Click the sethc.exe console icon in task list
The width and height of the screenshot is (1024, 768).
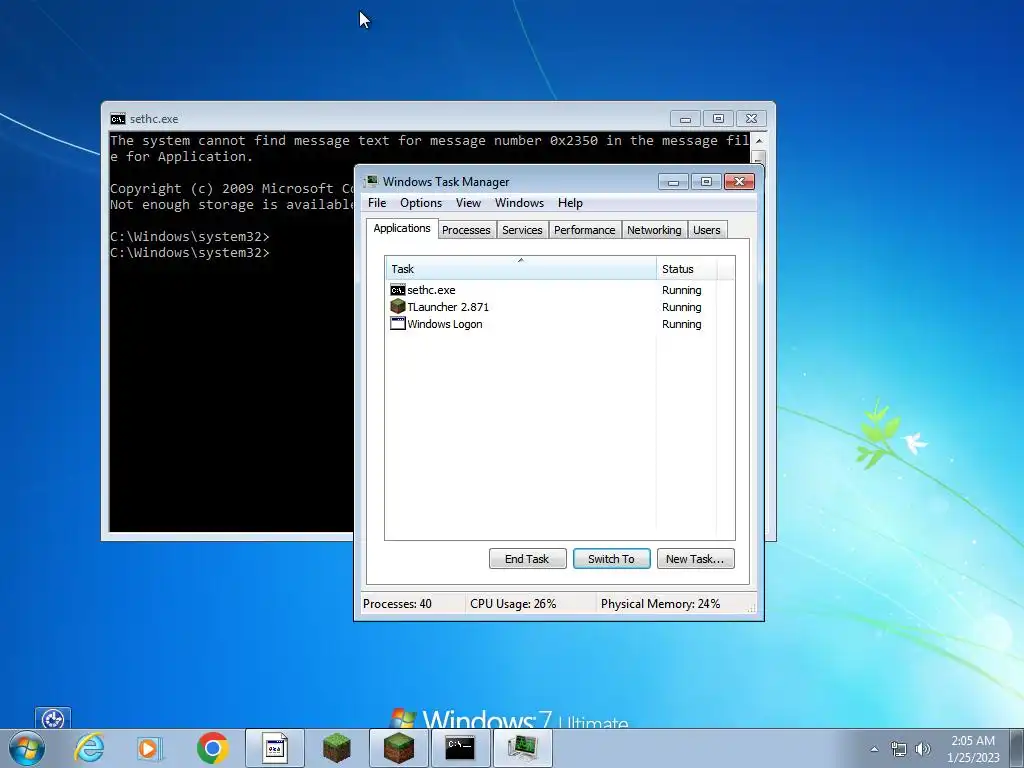[x=398, y=290]
